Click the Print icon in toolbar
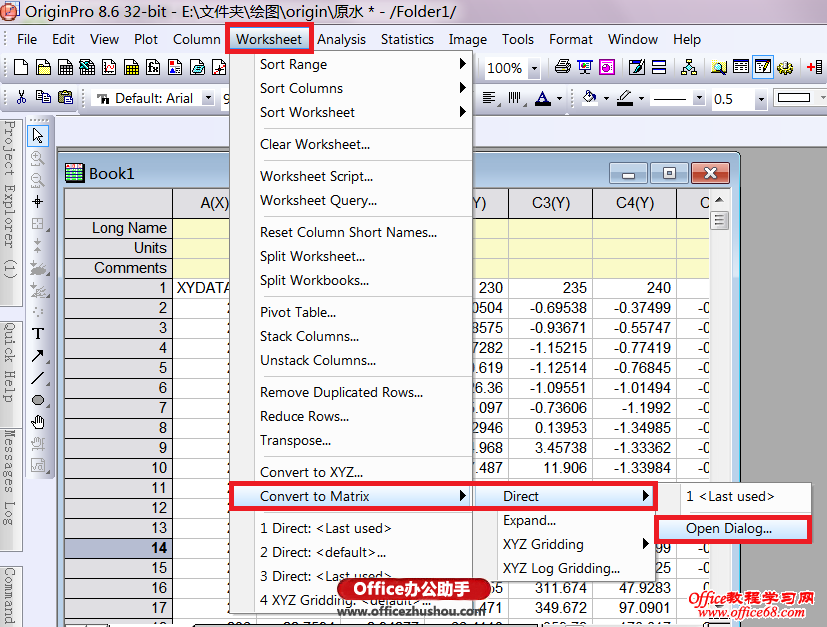The image size is (827, 627). 562,68
